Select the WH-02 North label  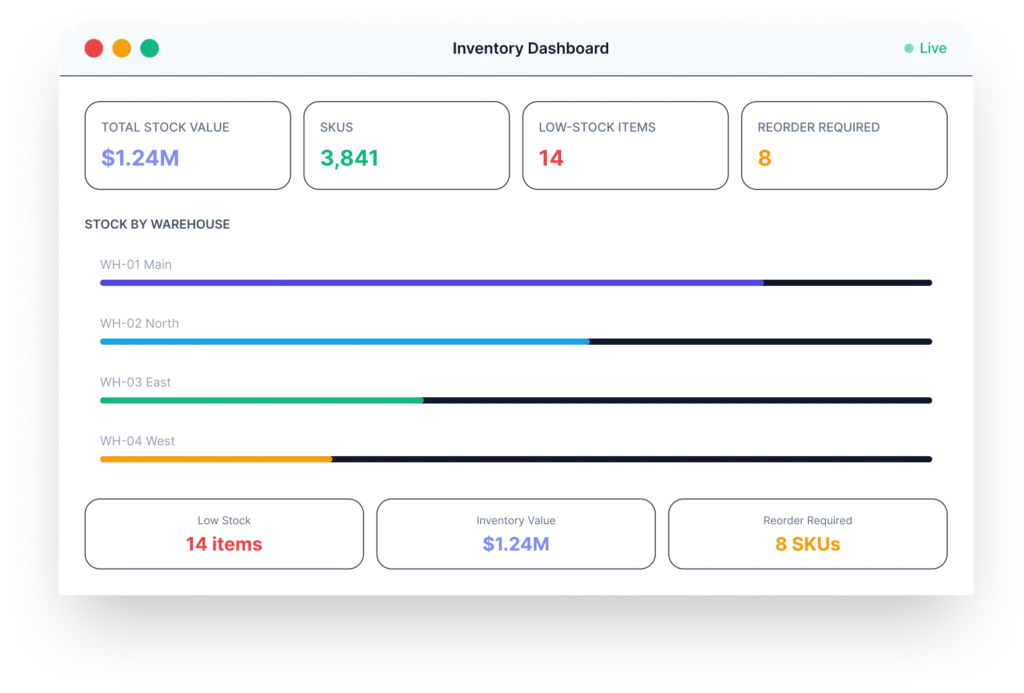tap(139, 323)
